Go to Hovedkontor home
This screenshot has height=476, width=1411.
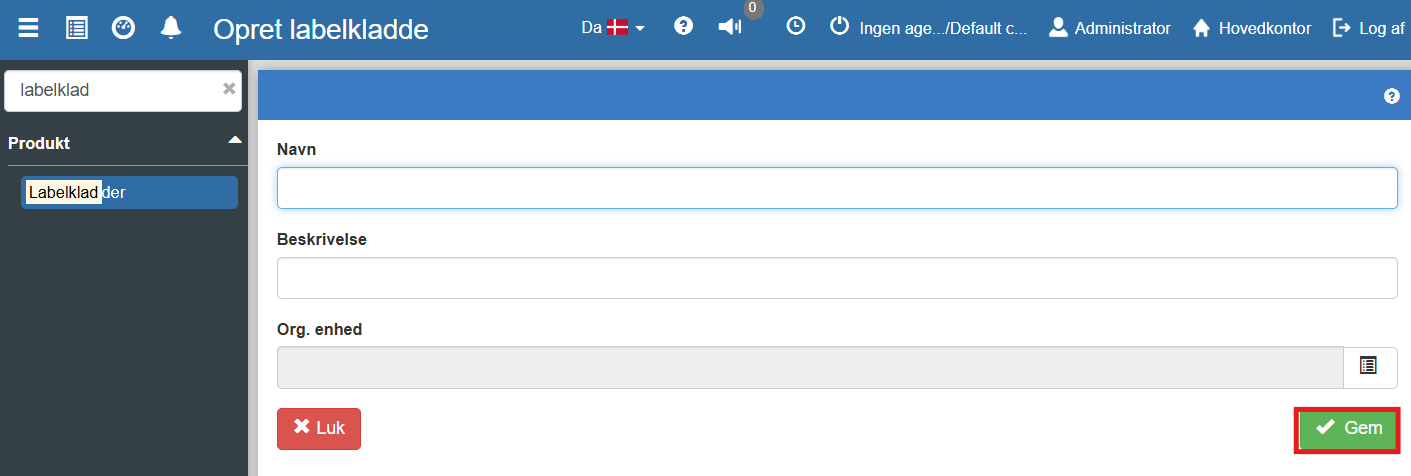[1251, 28]
